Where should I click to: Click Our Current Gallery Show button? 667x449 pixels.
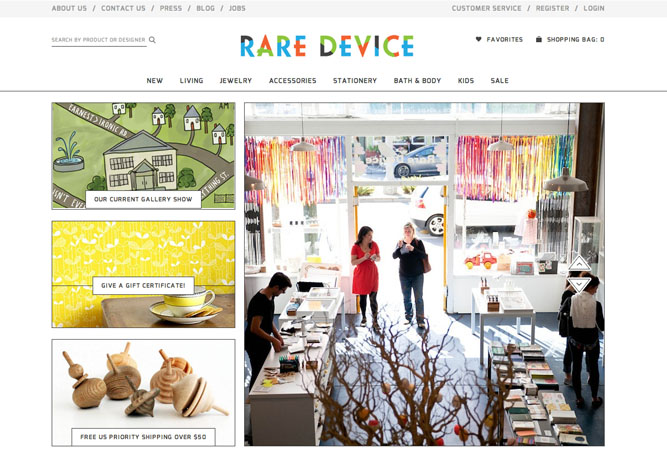(143, 199)
